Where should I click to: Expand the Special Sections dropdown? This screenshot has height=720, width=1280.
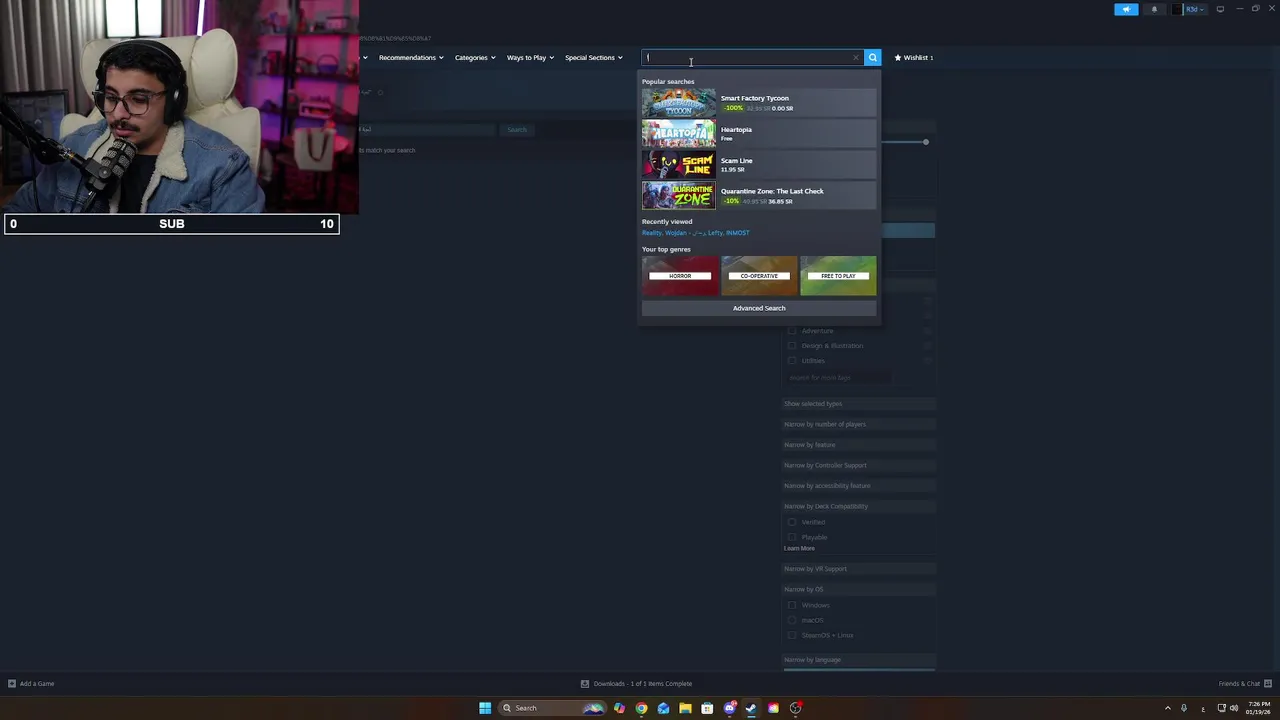click(594, 57)
